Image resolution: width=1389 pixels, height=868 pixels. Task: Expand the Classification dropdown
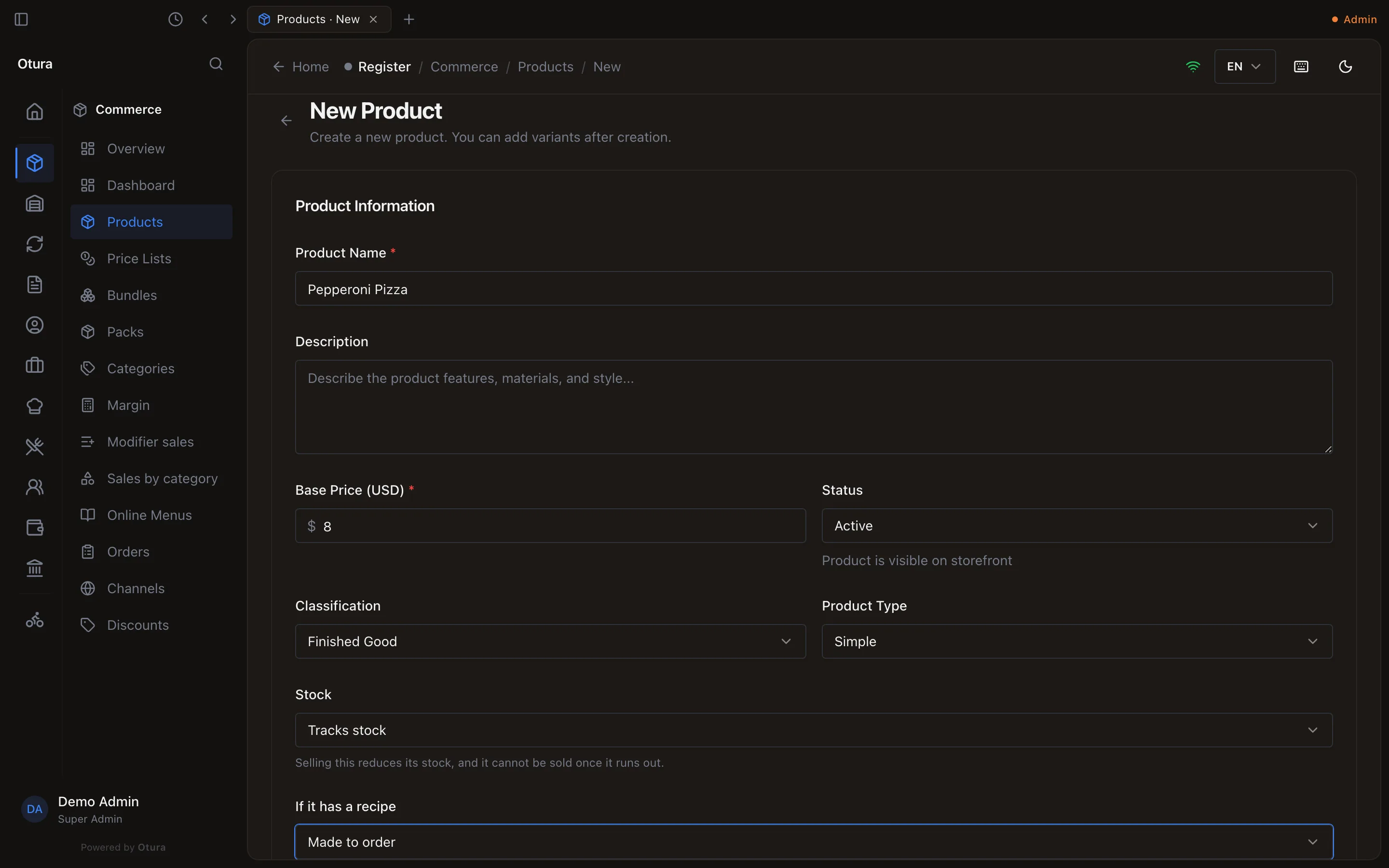point(550,641)
